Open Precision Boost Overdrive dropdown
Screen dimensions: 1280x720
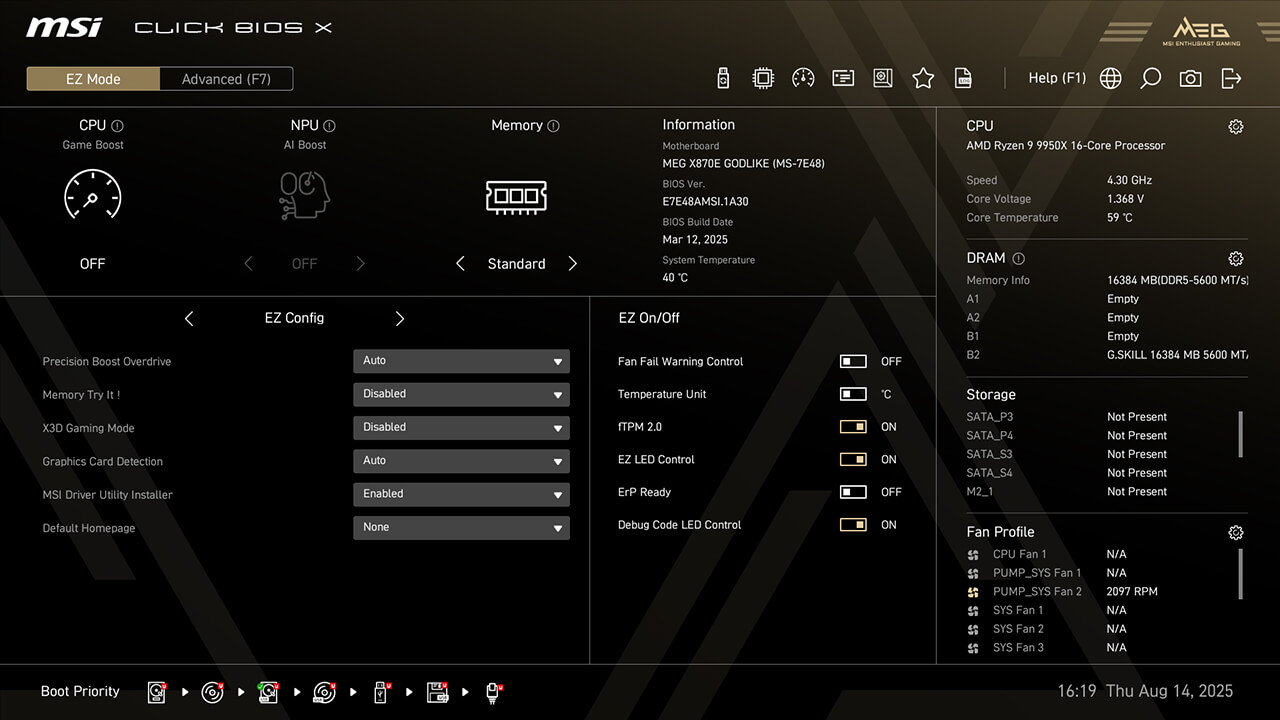pos(461,361)
